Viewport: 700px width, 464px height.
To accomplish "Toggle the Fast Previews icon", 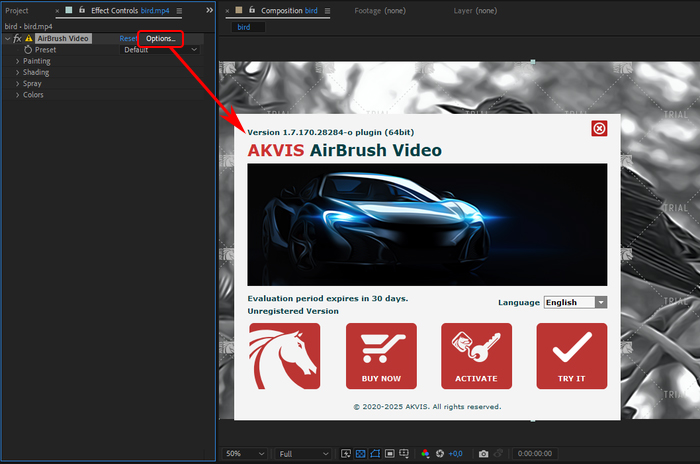I will click(x=346, y=454).
